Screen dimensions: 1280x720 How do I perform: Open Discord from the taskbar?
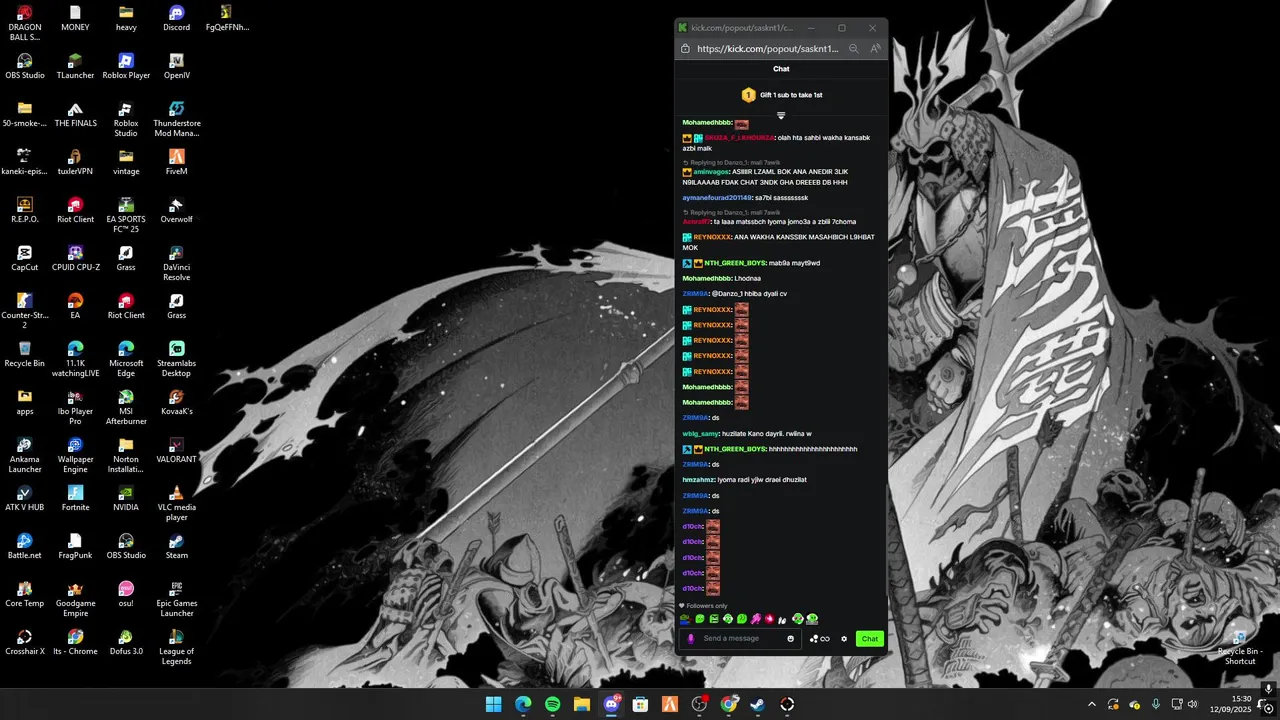[x=611, y=704]
